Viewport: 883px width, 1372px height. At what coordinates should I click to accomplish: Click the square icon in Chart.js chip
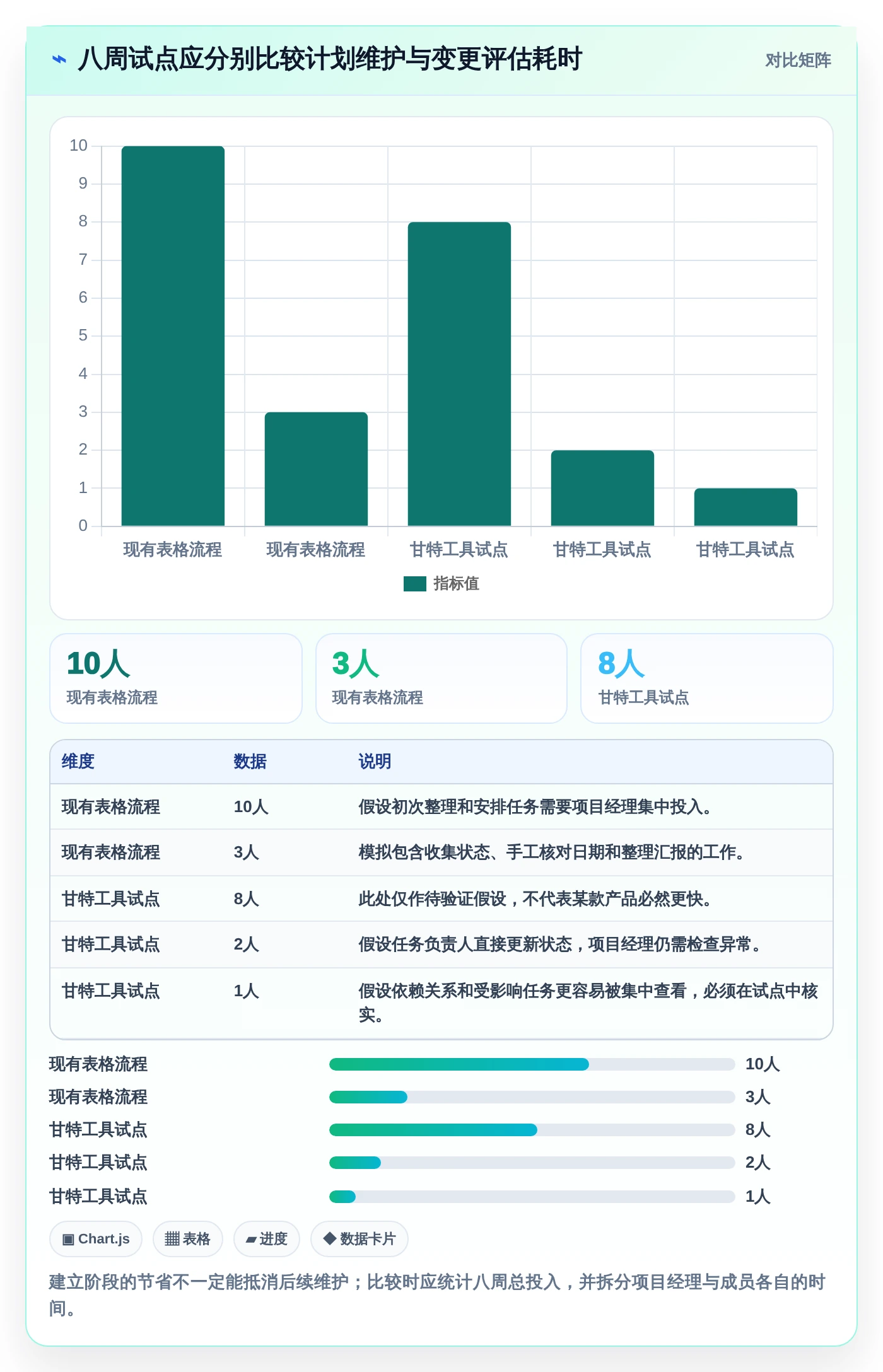tap(68, 1240)
